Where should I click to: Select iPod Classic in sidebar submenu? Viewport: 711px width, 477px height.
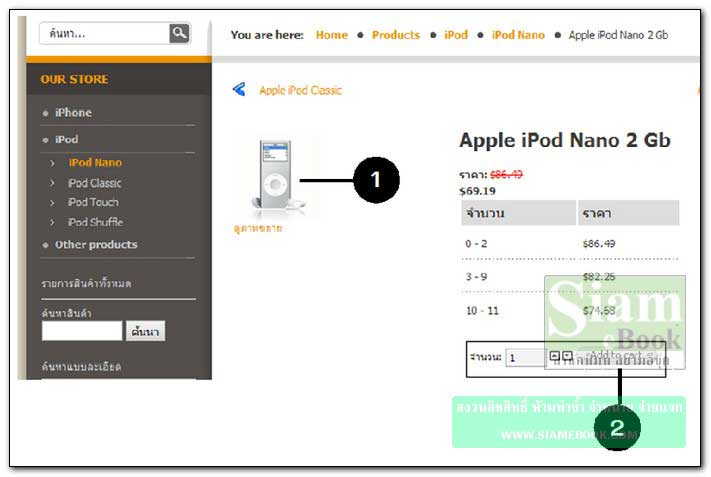(x=95, y=183)
